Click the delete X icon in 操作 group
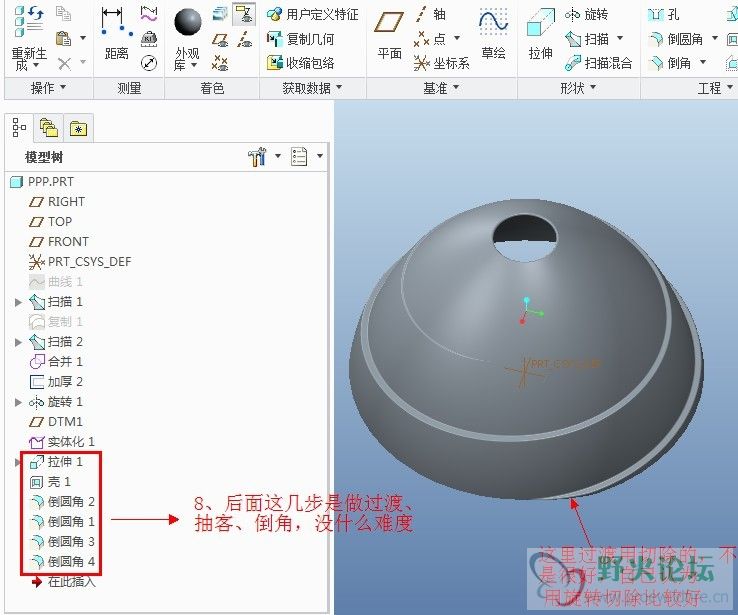 pyautogui.click(x=64, y=63)
